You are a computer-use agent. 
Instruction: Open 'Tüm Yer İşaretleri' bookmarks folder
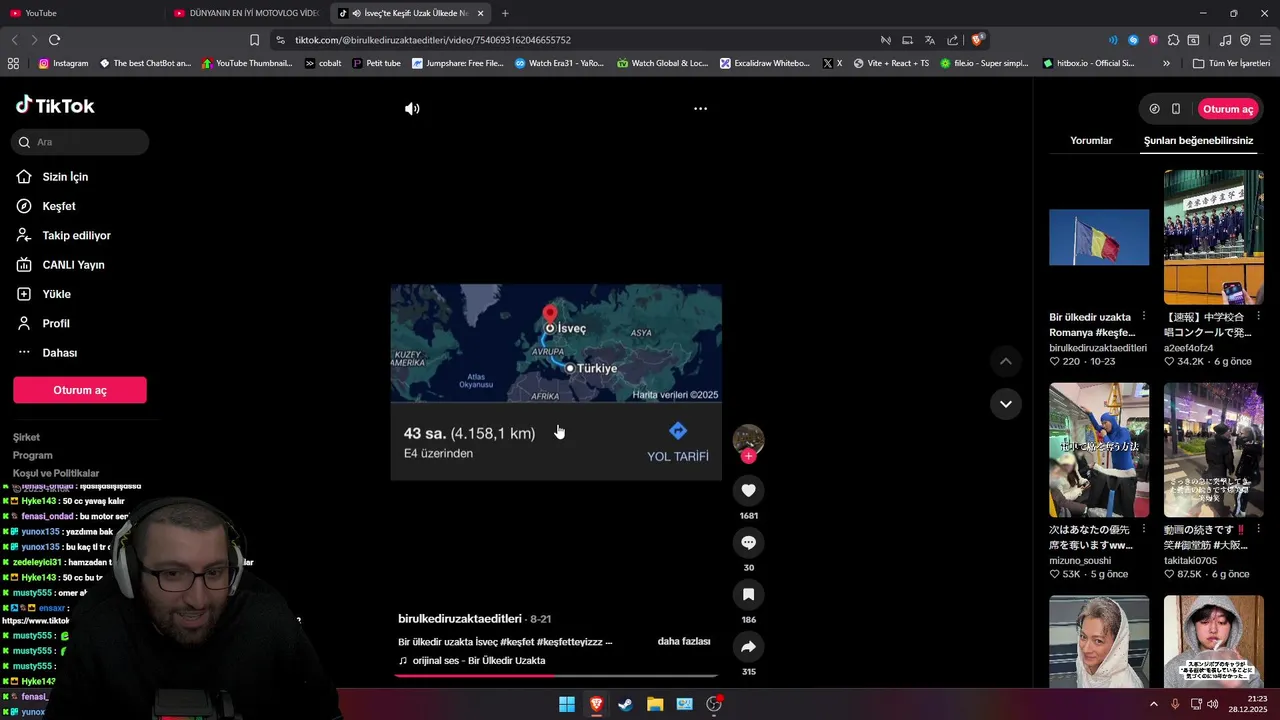pos(1231,63)
